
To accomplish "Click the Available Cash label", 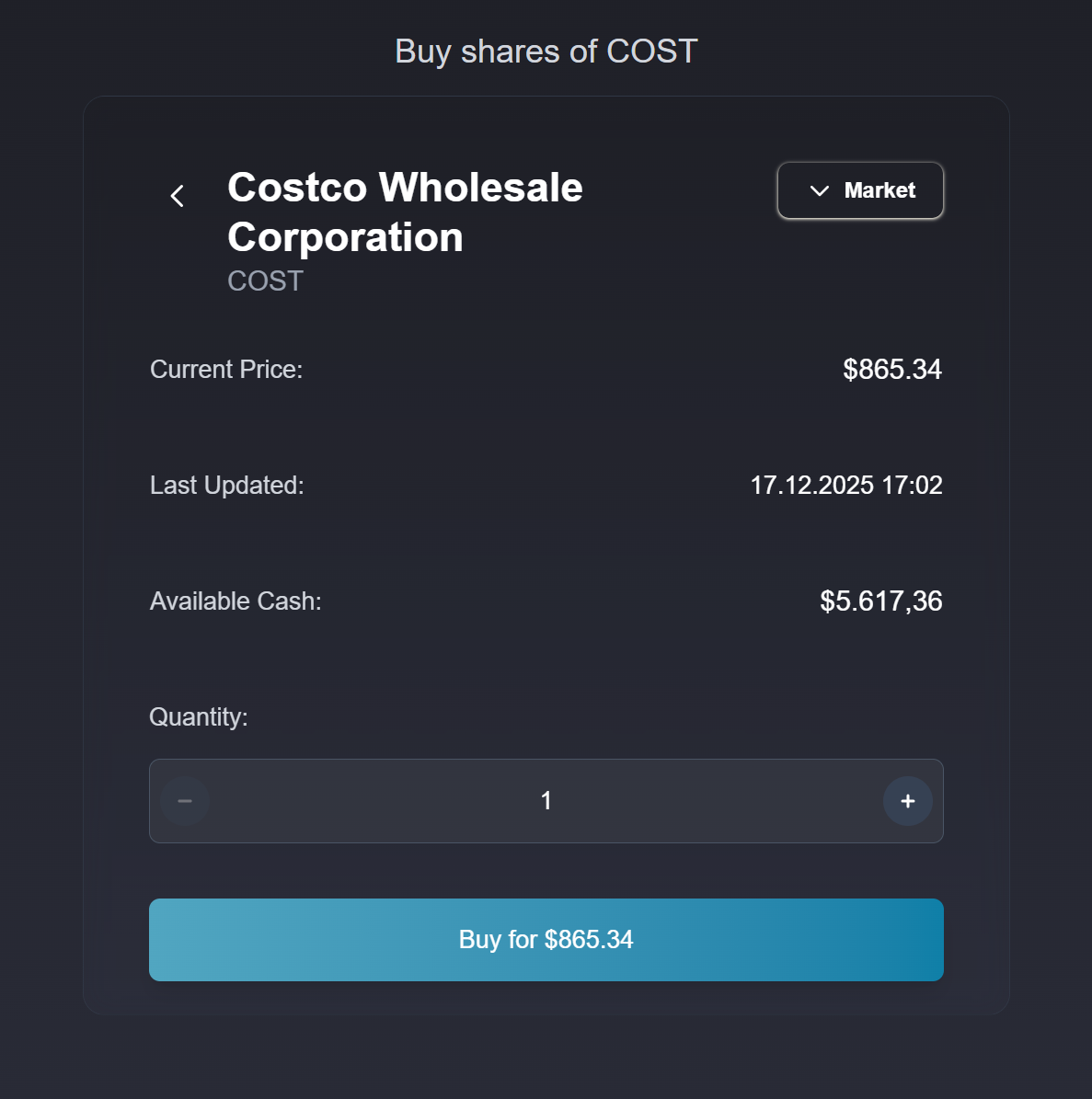I will point(236,601).
